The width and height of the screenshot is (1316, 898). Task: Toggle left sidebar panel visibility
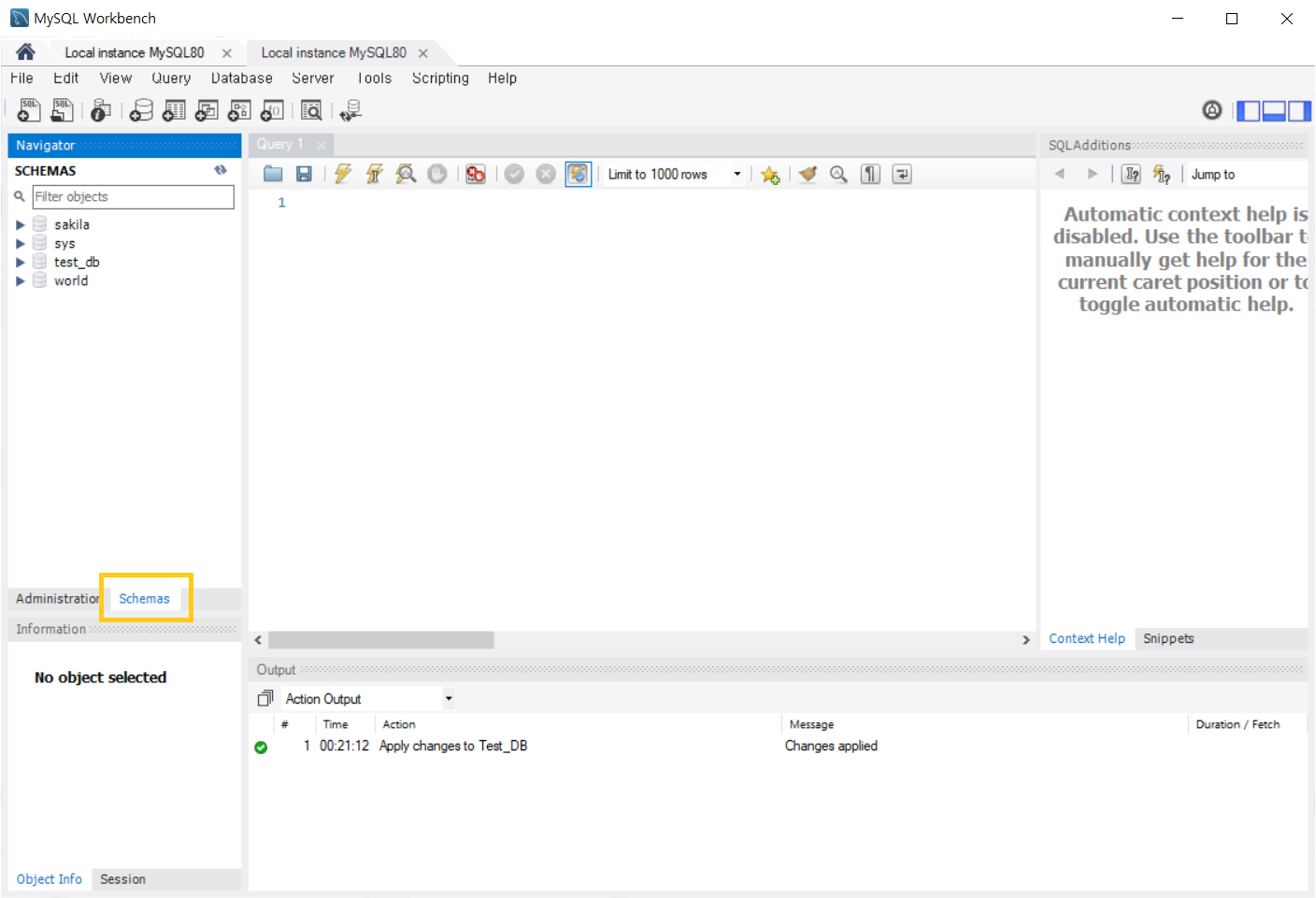pos(1249,111)
